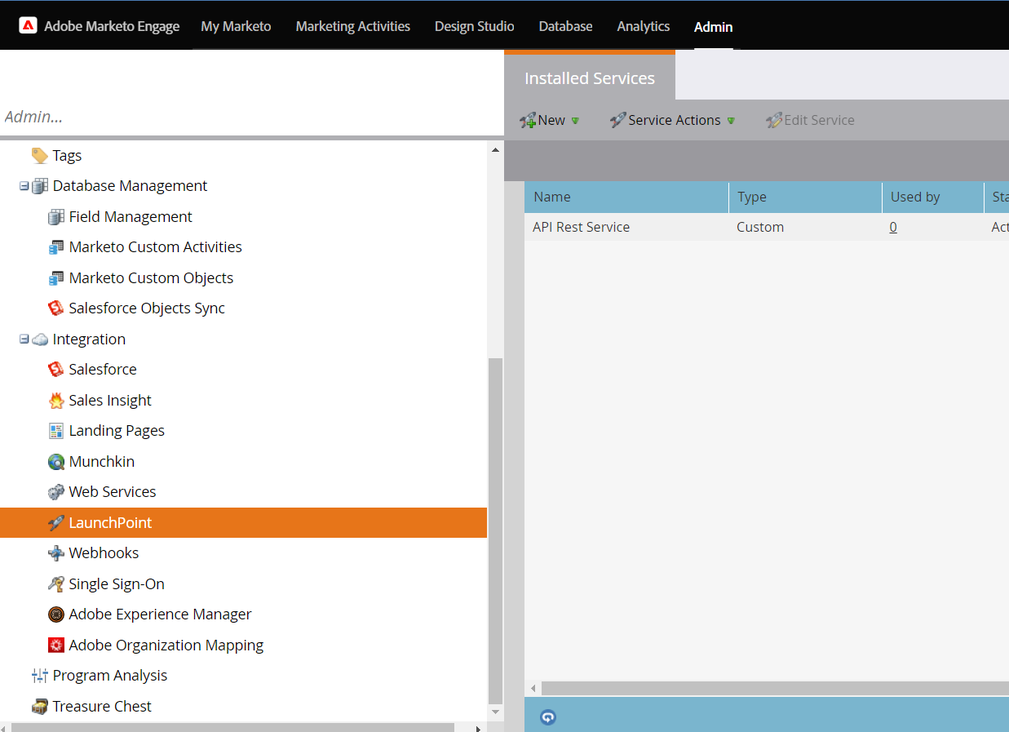Select the API Rest Service row
Screen dimensions: 1009x732
coord(766,227)
